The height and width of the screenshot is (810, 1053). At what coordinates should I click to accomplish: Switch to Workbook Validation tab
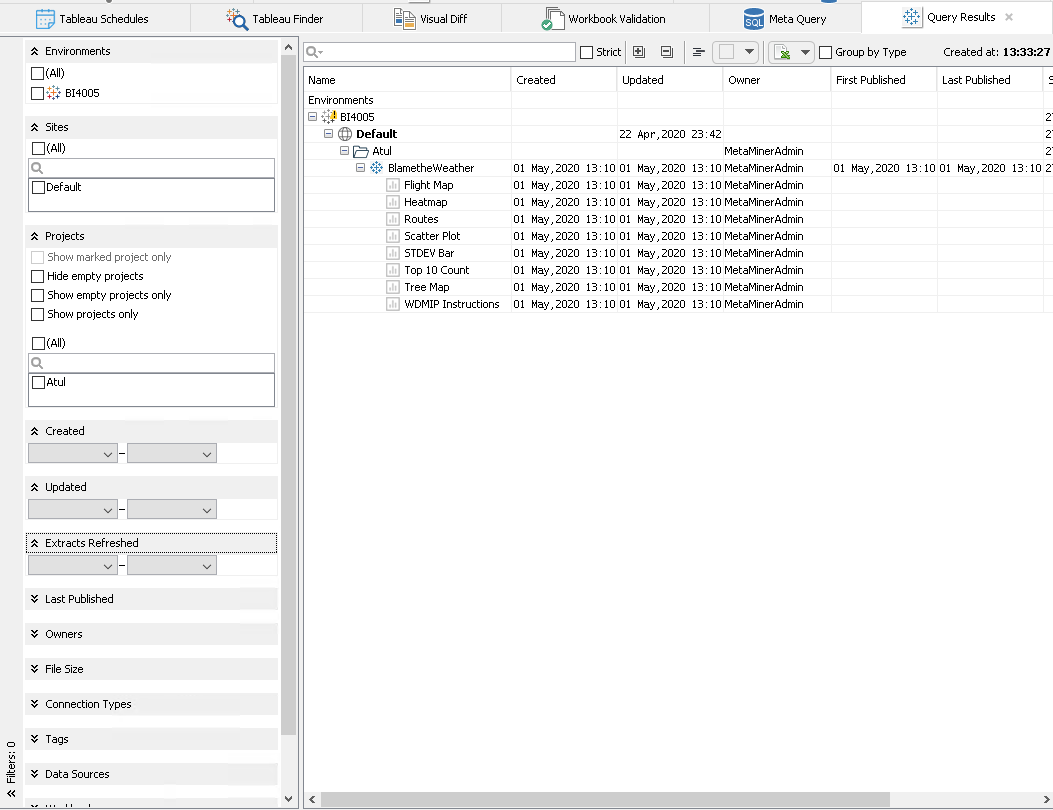coord(604,19)
